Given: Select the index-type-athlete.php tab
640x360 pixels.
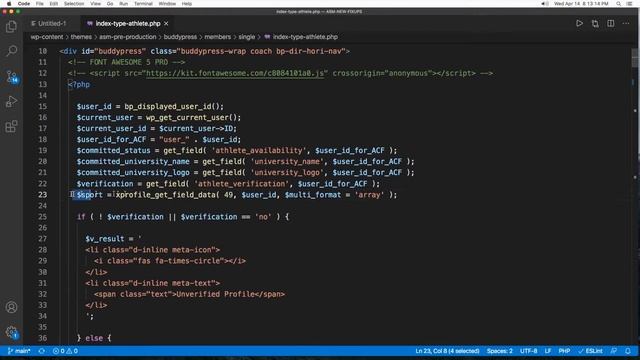Looking at the screenshot, I should click(127, 24).
